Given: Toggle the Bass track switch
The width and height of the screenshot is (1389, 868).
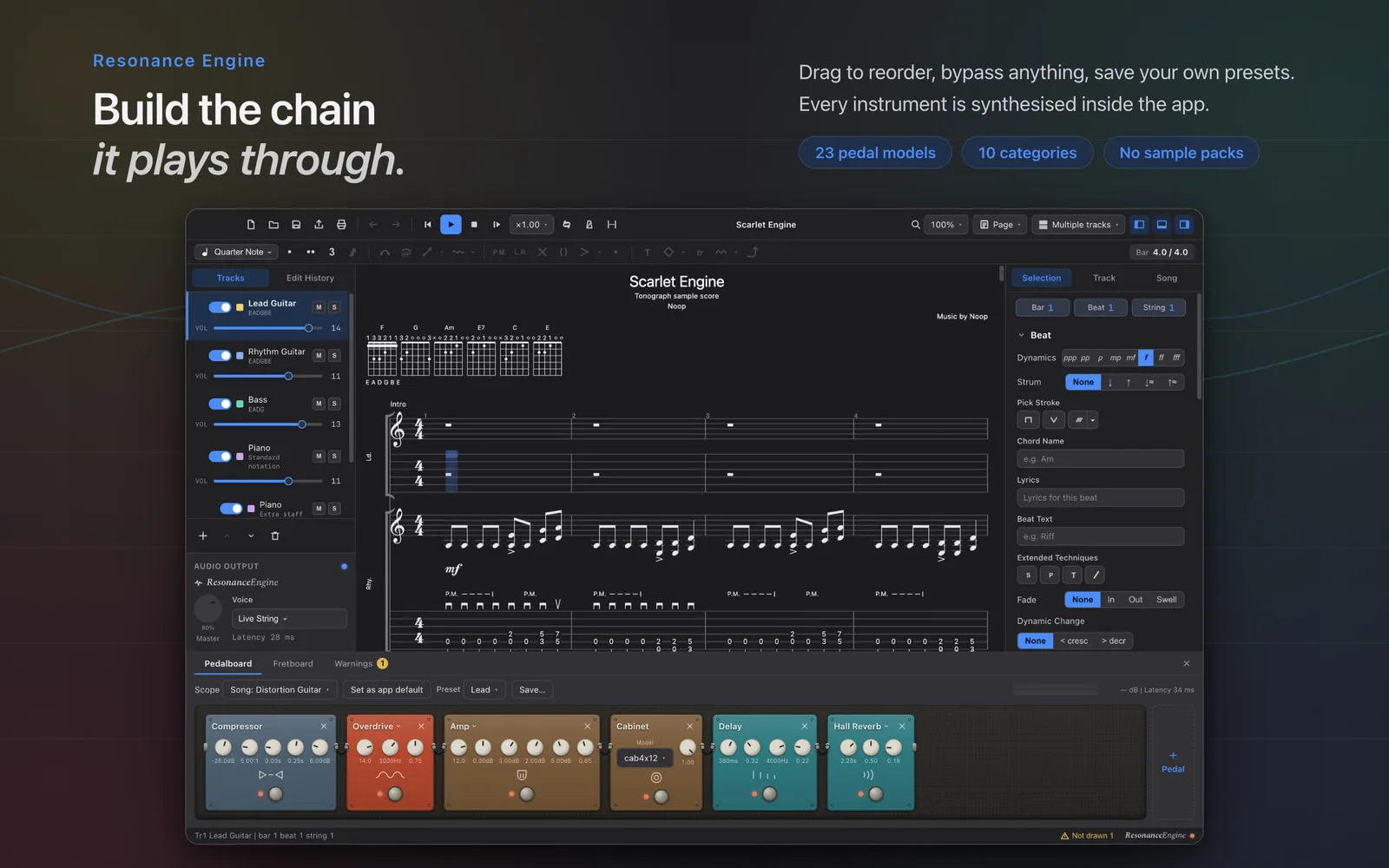Looking at the screenshot, I should pos(220,404).
